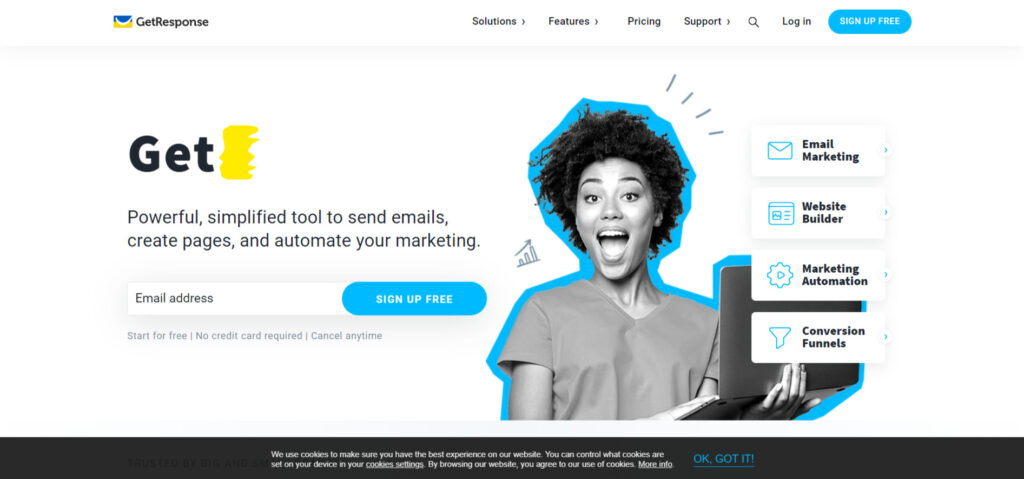Viewport: 1024px width, 479px height.
Task: Expand the Features menu
Action: click(573, 22)
